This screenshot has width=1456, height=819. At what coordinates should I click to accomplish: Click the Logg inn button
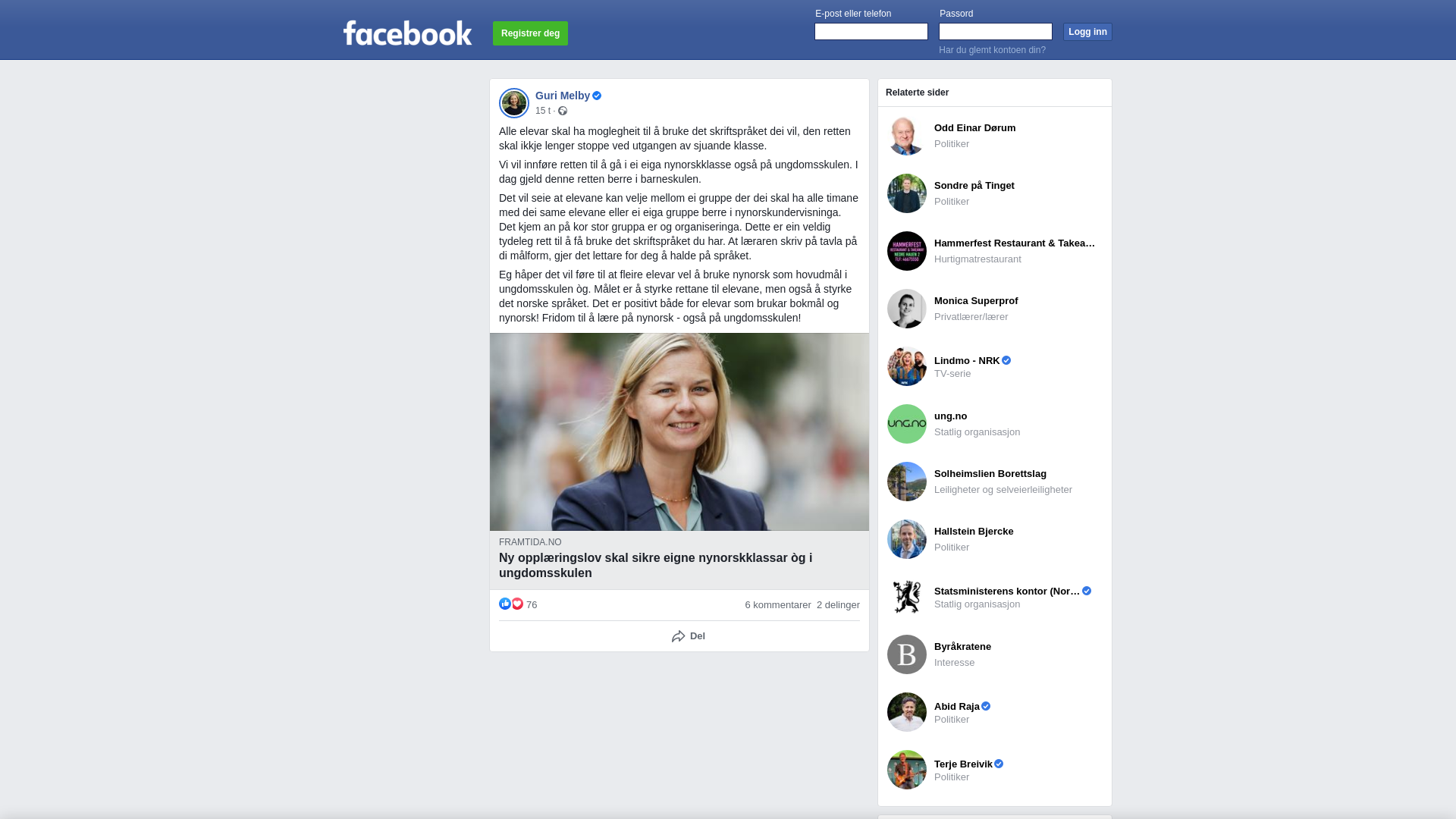click(x=1087, y=32)
